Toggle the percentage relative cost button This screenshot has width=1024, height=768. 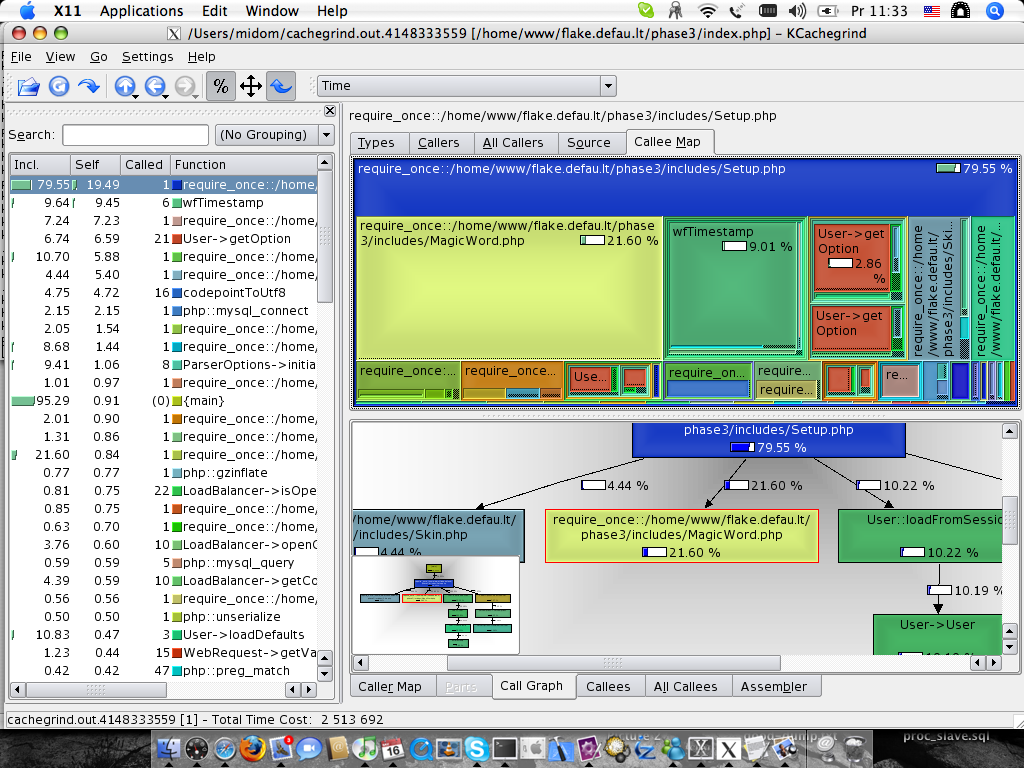221,86
